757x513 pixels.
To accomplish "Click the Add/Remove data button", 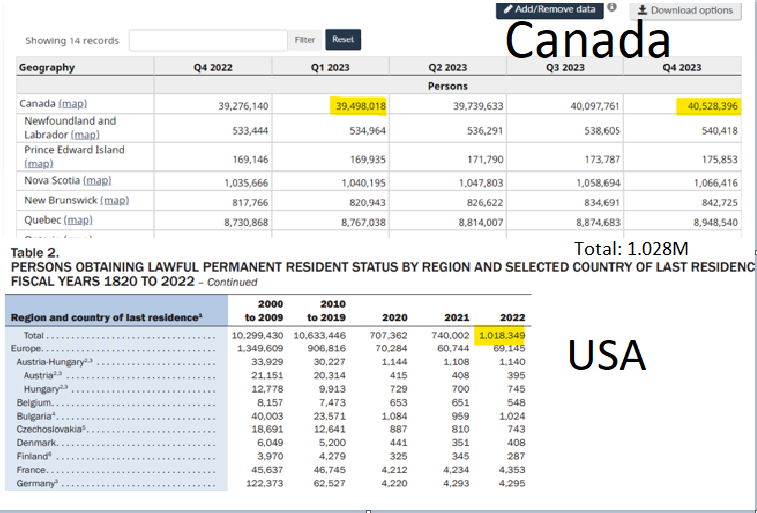I will 549,10.
